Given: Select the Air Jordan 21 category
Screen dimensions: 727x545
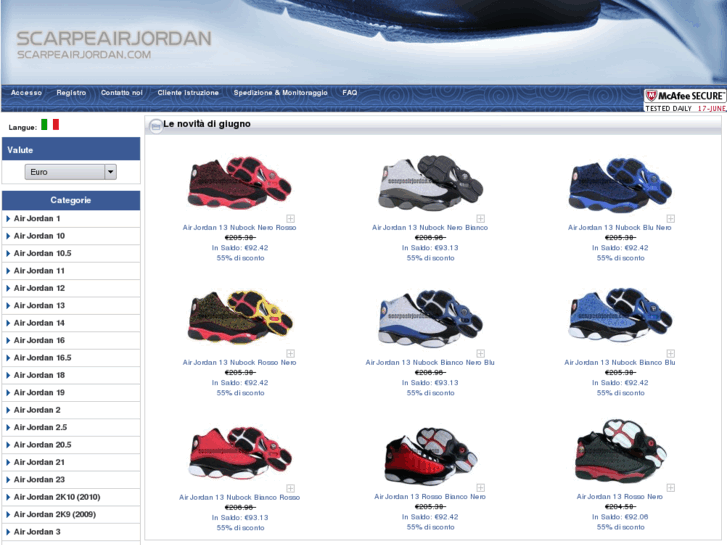Looking at the screenshot, I should tap(71, 462).
